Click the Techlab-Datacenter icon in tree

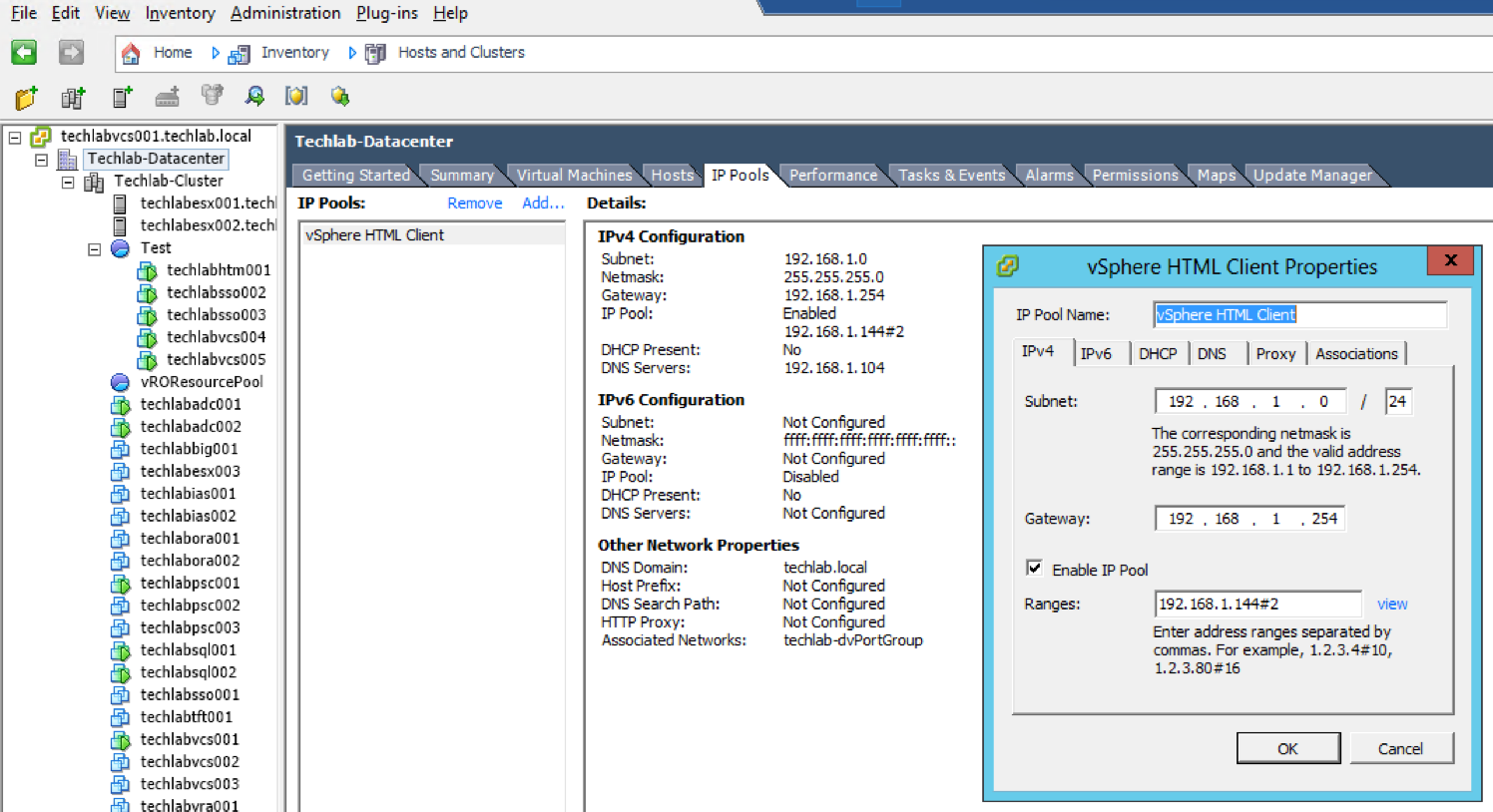coord(68,160)
